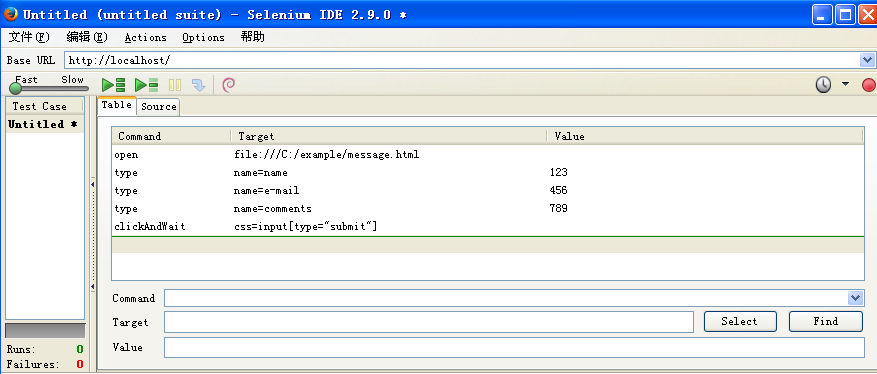Image resolution: width=877 pixels, height=374 pixels.
Task: Expand the Command dropdown arrow
Action: (x=855, y=298)
